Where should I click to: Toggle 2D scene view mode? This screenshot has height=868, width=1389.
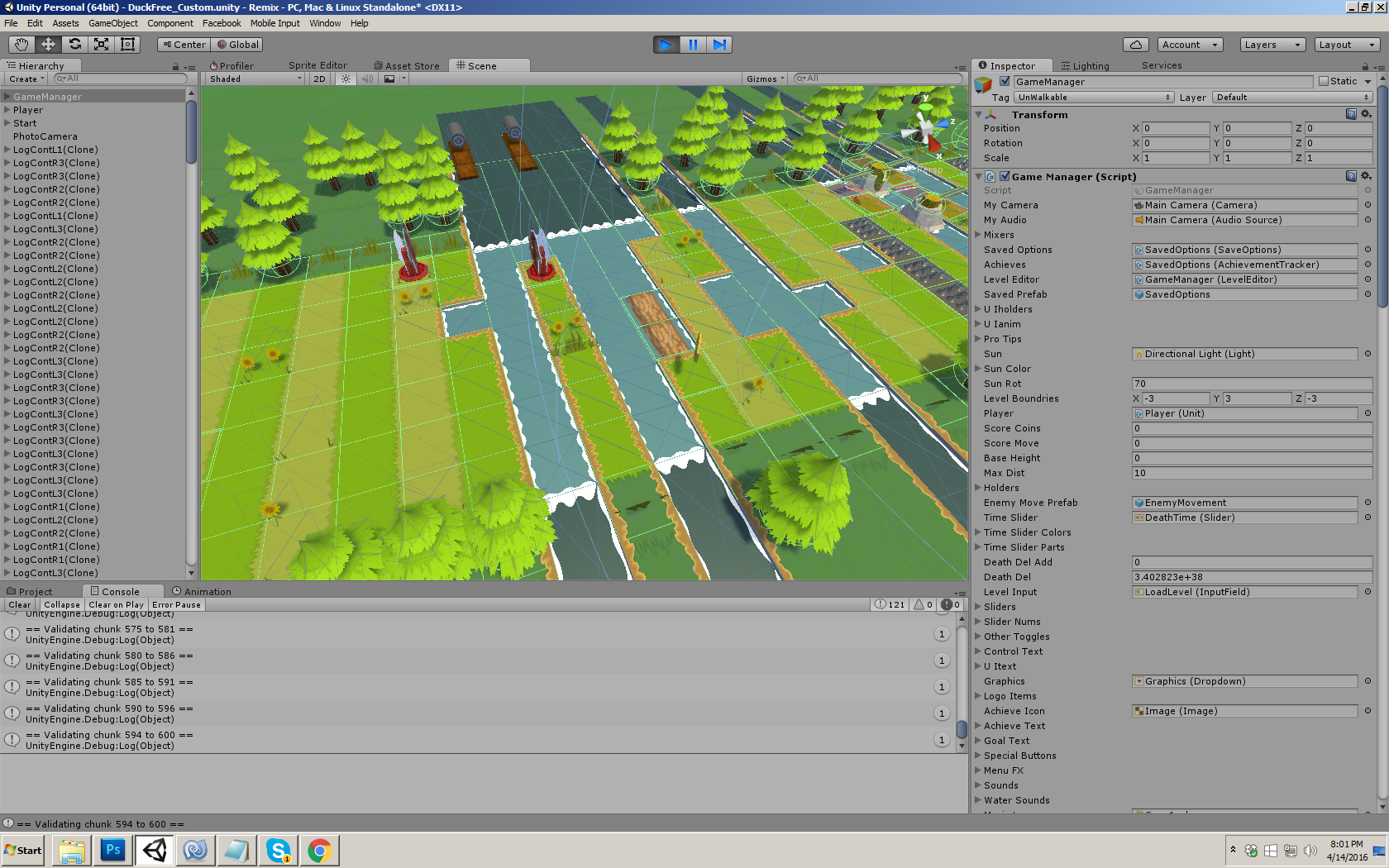[319, 79]
